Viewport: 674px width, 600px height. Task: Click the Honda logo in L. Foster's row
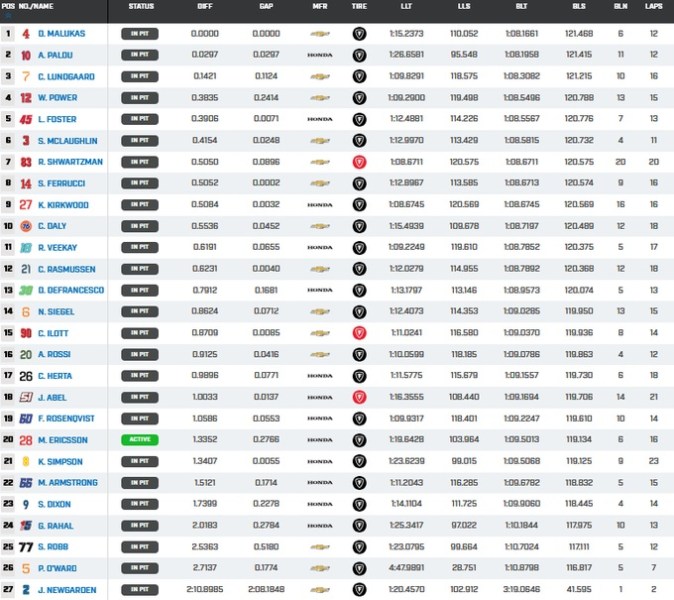(x=320, y=119)
